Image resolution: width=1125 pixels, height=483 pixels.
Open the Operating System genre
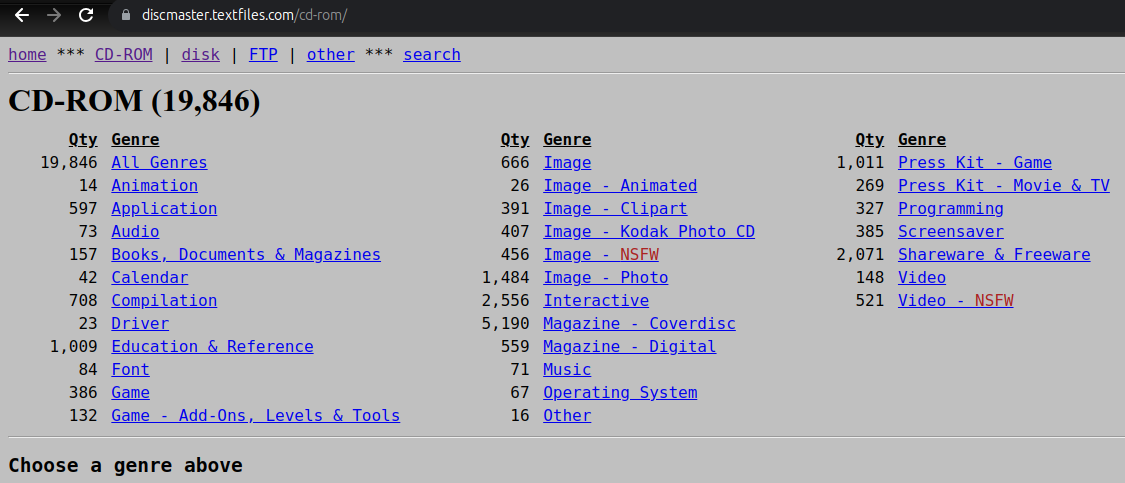click(x=620, y=393)
